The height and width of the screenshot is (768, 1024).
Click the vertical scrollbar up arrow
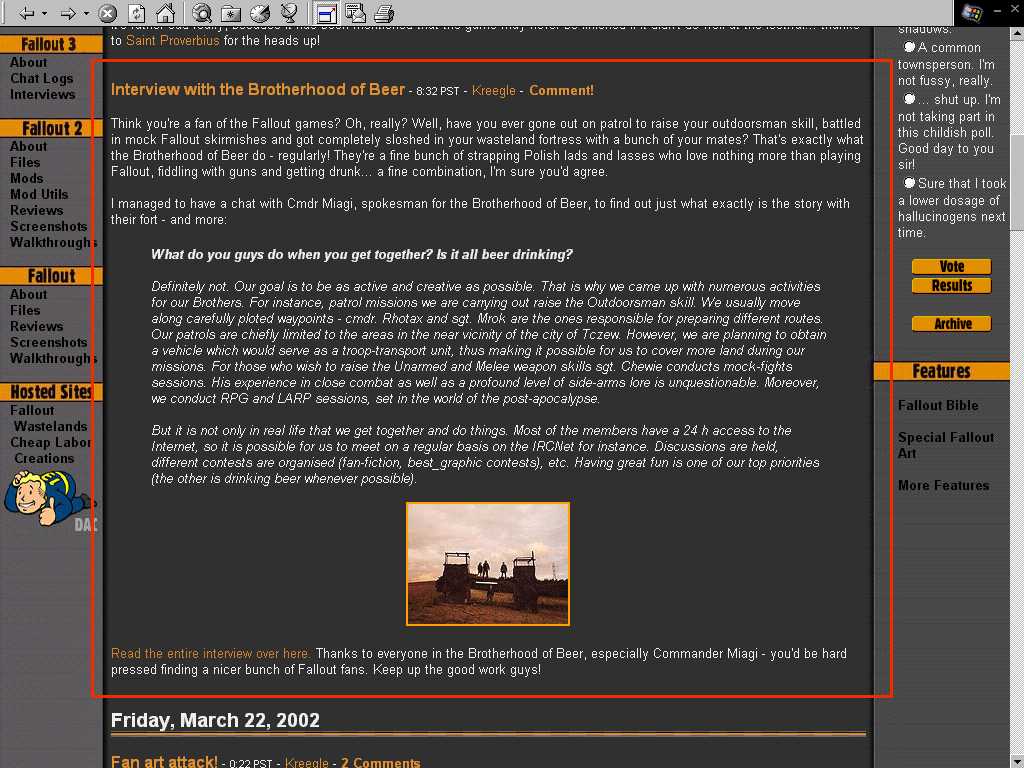pyautogui.click(x=1017, y=33)
